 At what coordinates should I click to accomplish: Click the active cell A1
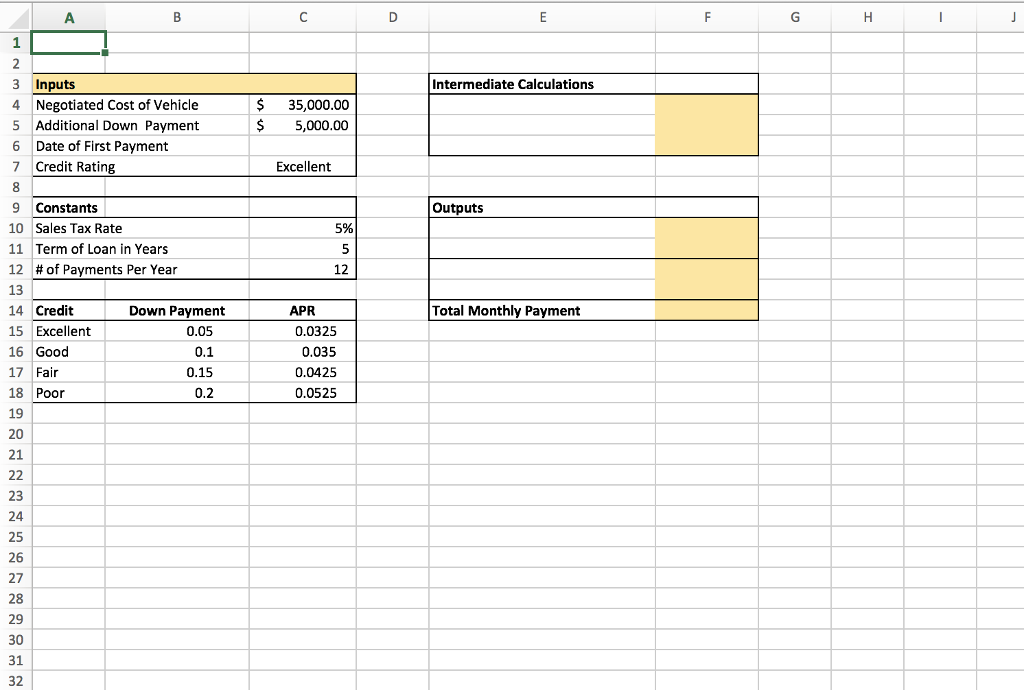(x=69, y=43)
